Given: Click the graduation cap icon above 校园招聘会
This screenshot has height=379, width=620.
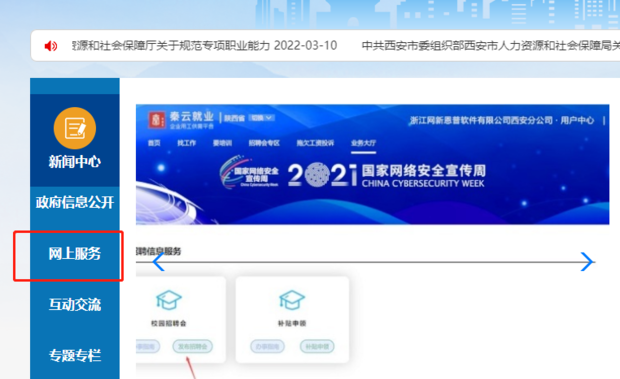Looking at the screenshot, I should pos(169,300).
